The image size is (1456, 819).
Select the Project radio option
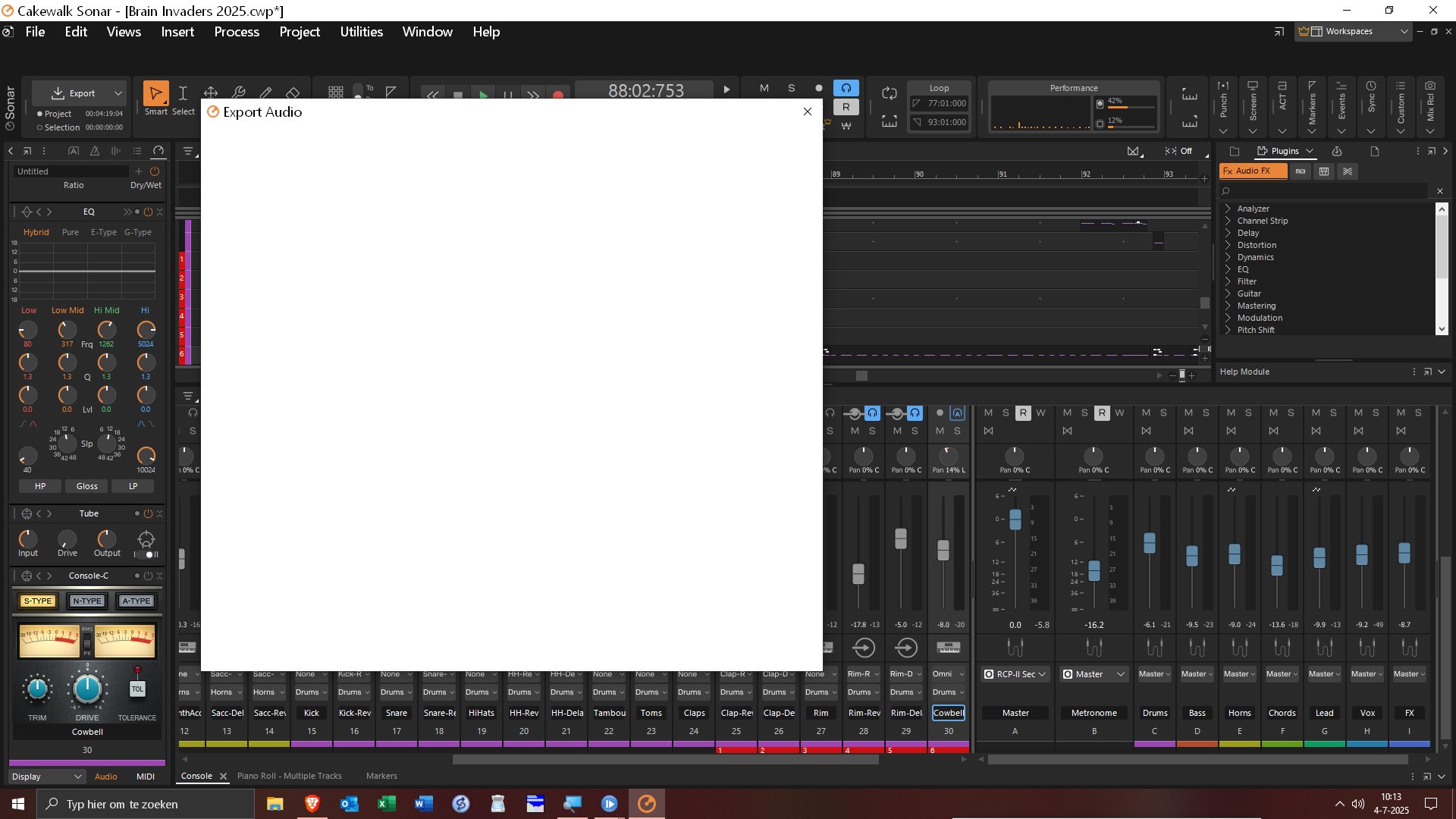pos(54,114)
